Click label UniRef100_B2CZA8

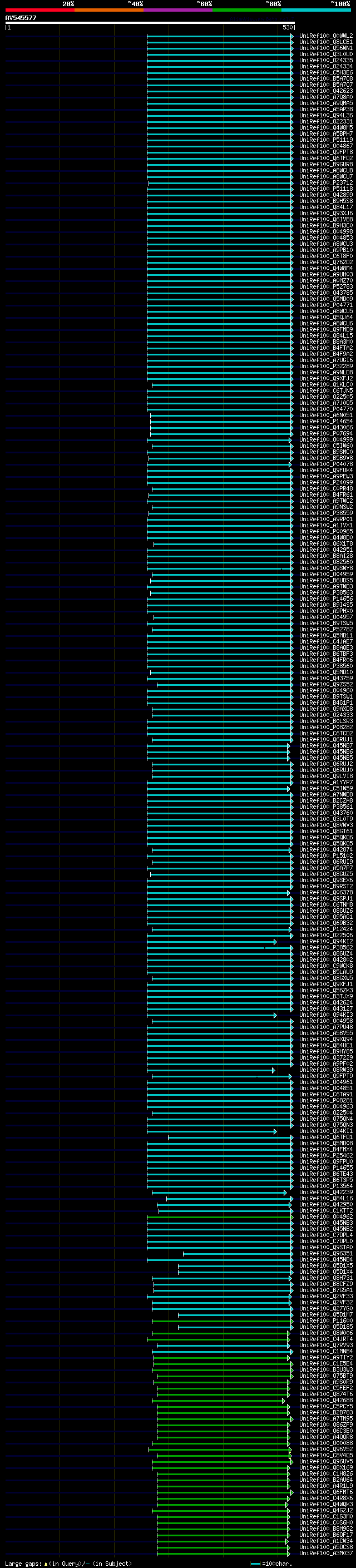pyautogui.click(x=326, y=800)
